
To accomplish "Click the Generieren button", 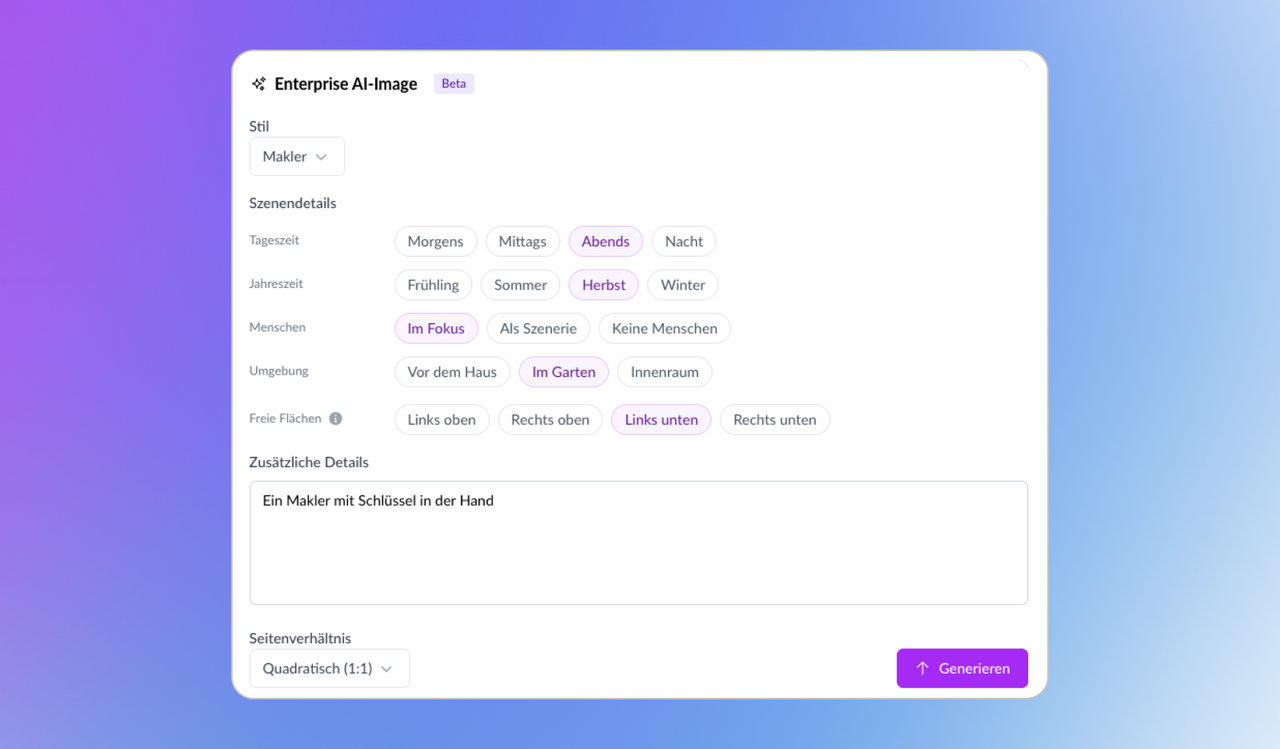I will pyautogui.click(x=962, y=668).
